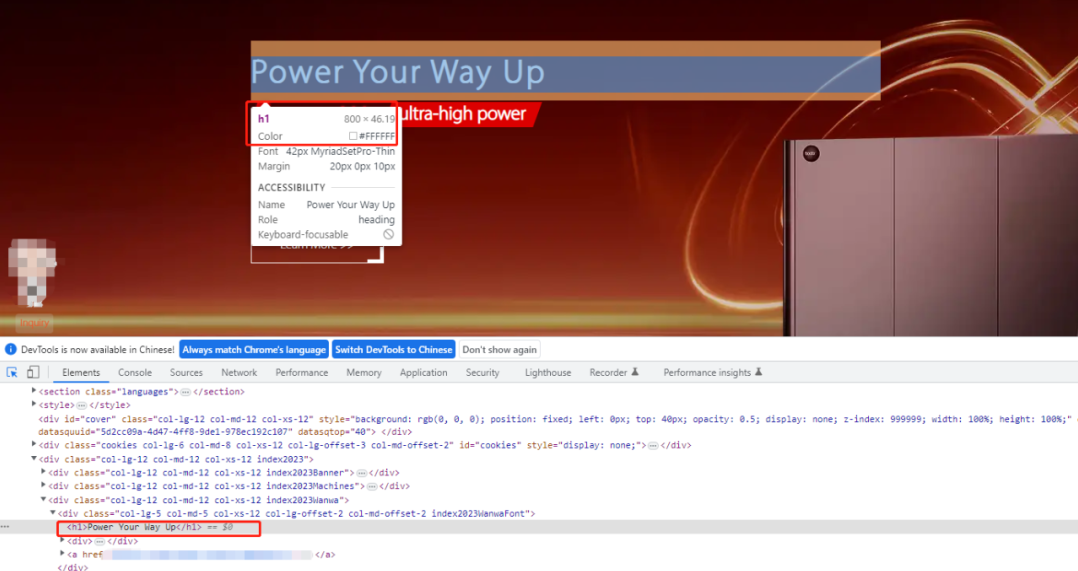Click the ellipsis inside the section languages element
Image resolution: width=1078 pixels, height=571 pixels.
(x=185, y=391)
